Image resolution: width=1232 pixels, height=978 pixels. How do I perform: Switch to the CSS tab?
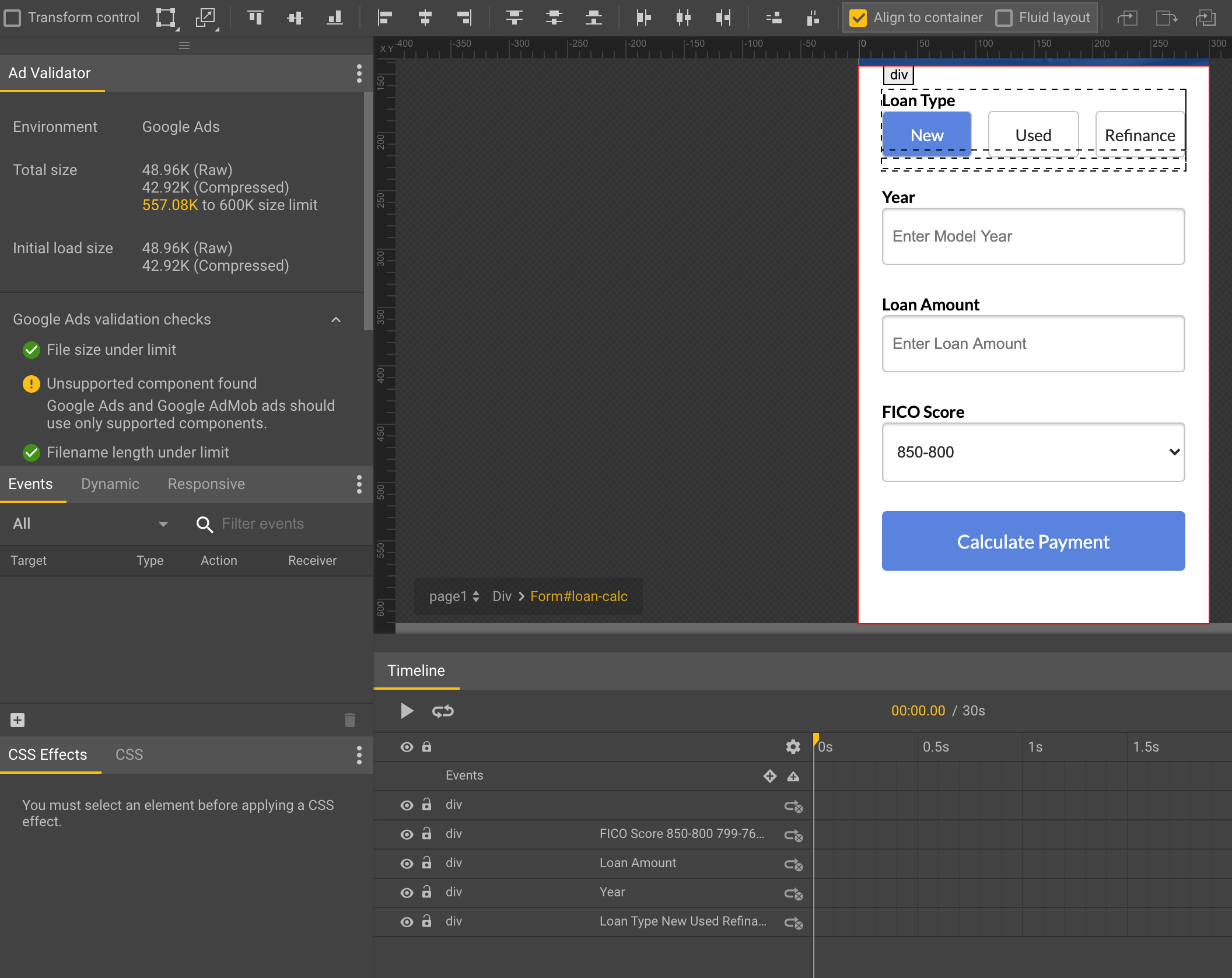click(129, 755)
